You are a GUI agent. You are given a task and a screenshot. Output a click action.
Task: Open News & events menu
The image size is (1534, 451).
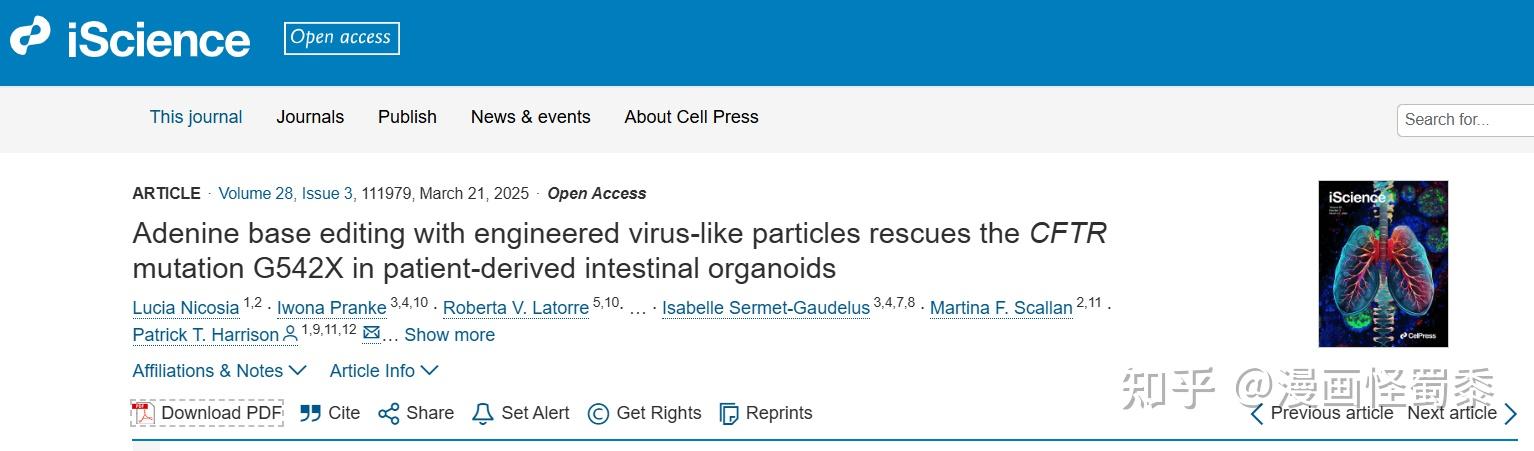530,117
